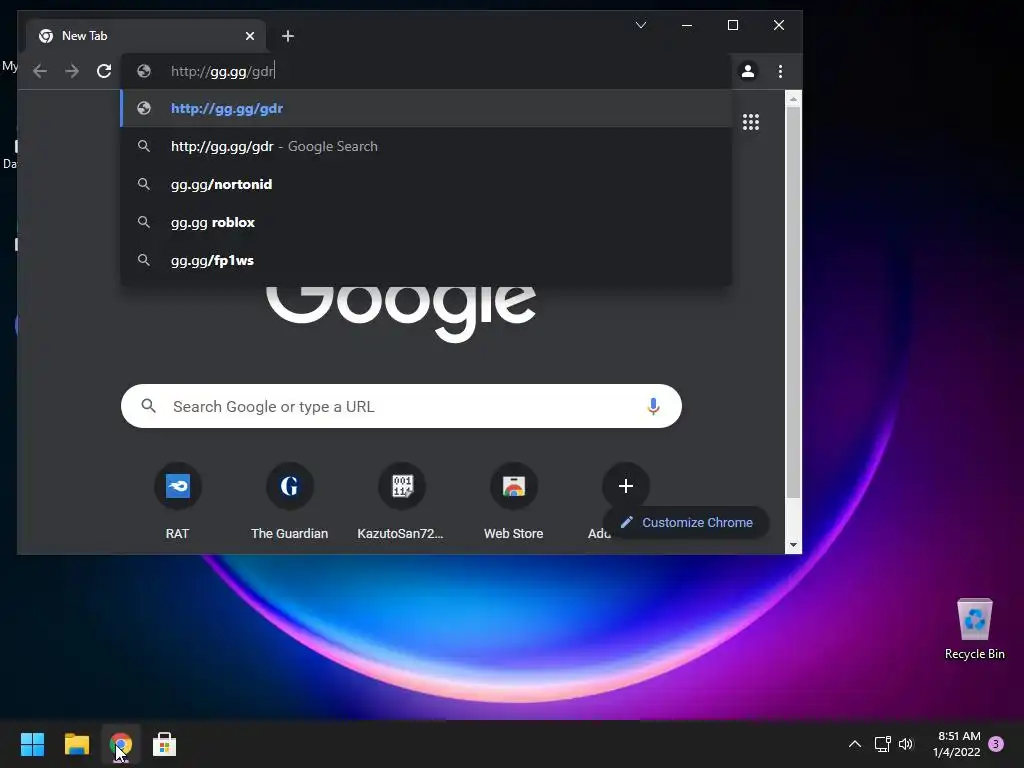Select the Recycle Bin desktop icon
The width and height of the screenshot is (1024, 768).
click(974, 630)
